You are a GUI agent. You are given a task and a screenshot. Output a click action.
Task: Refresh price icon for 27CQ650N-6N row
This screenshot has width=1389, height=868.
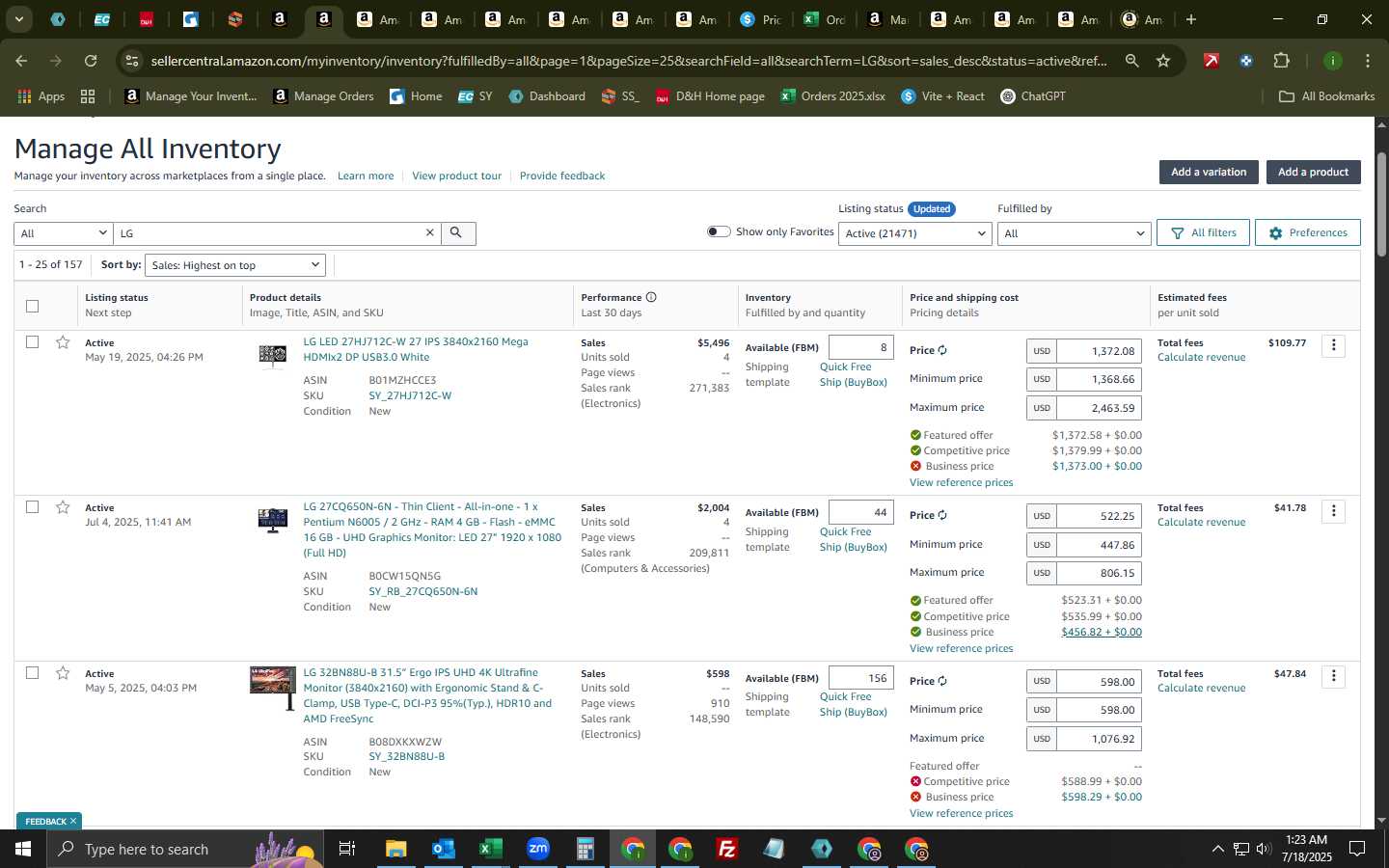[942, 515]
